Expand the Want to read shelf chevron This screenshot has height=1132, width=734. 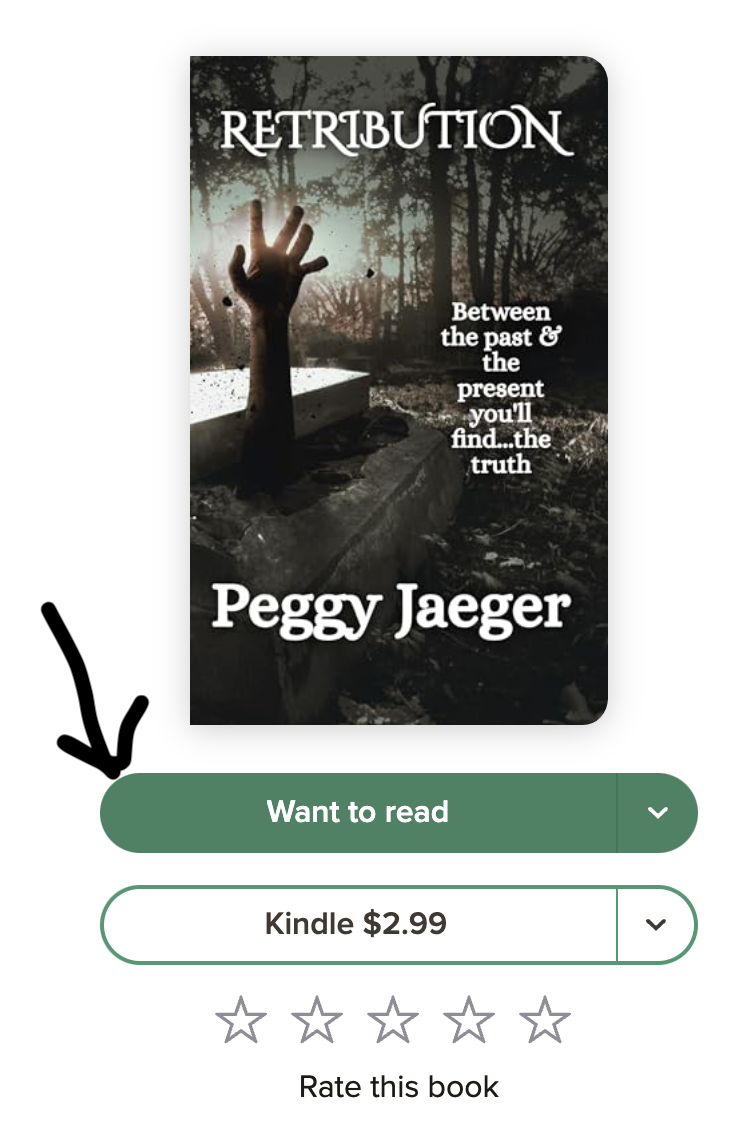pyautogui.click(x=657, y=812)
